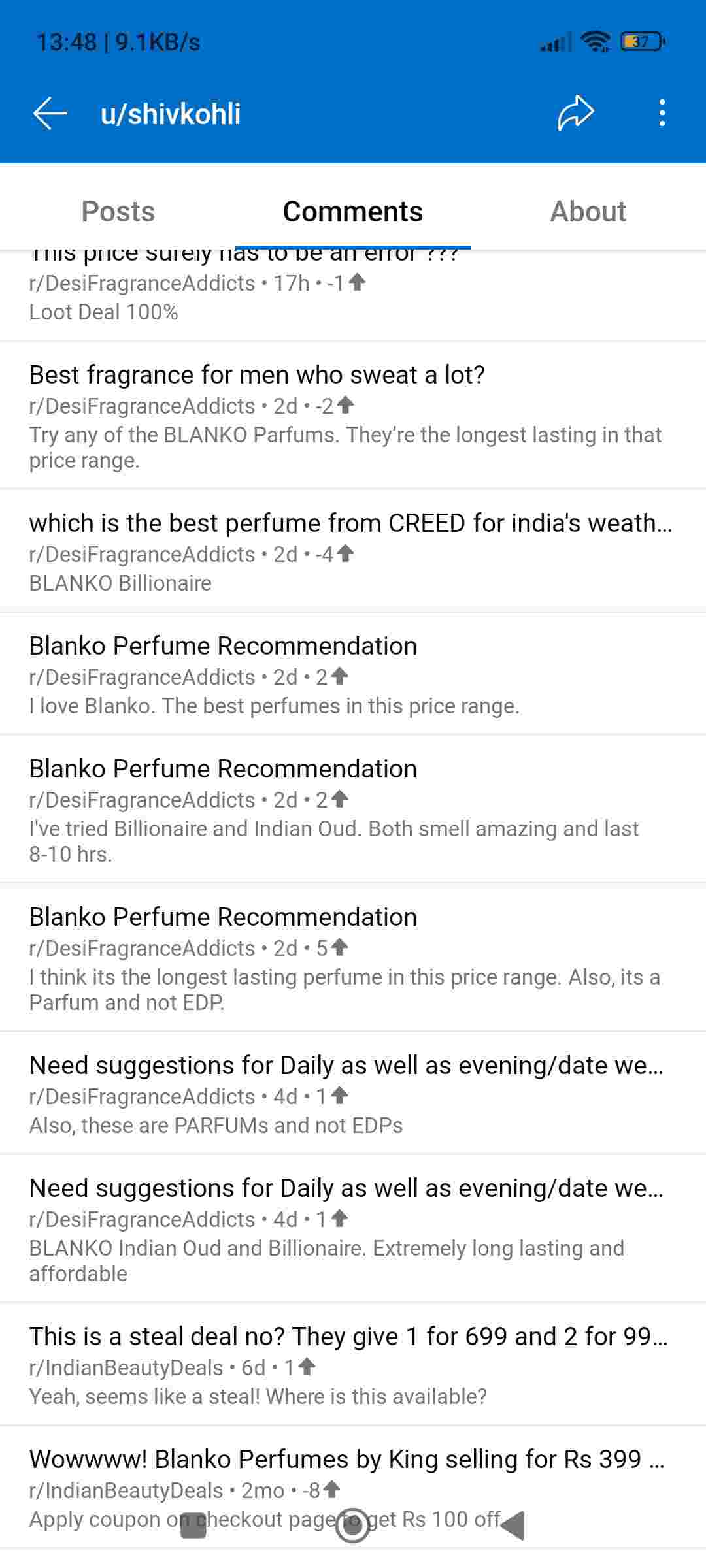Share the u/shivkohli profile
The width and height of the screenshot is (706, 1568).
[575, 114]
